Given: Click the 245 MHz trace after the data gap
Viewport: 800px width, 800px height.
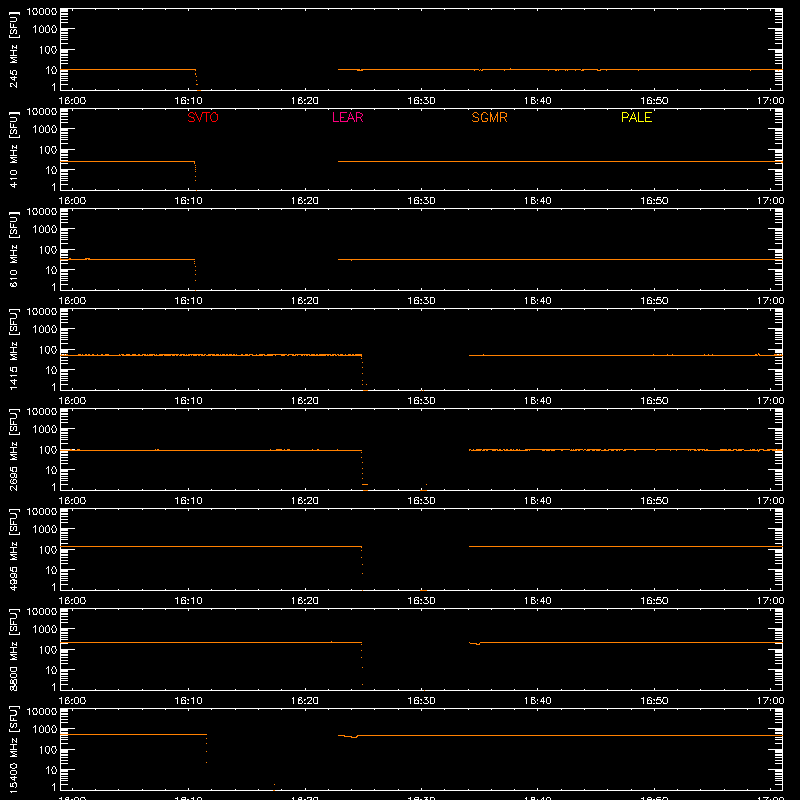Looking at the screenshot, I should (x=560, y=69).
